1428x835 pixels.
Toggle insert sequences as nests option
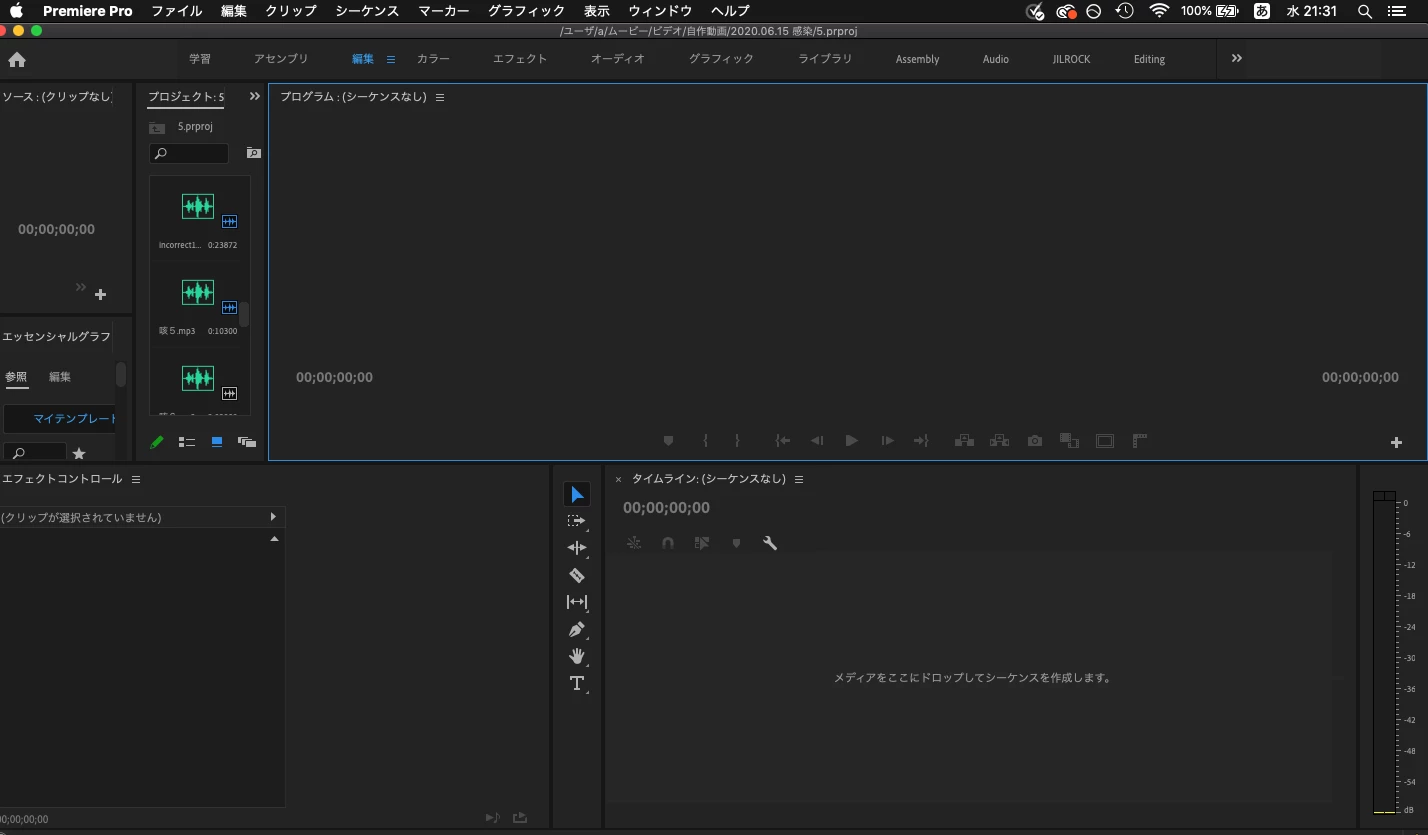coord(634,543)
